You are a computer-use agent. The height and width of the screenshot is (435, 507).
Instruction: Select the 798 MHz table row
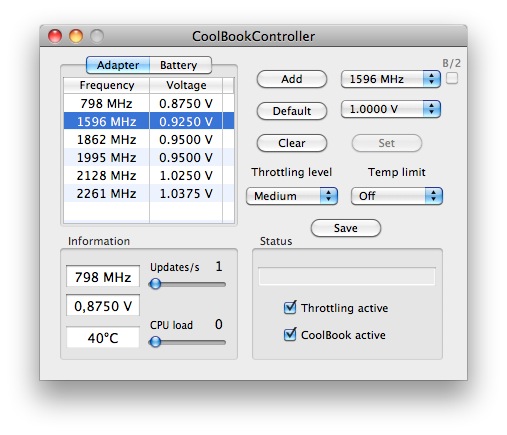click(149, 103)
